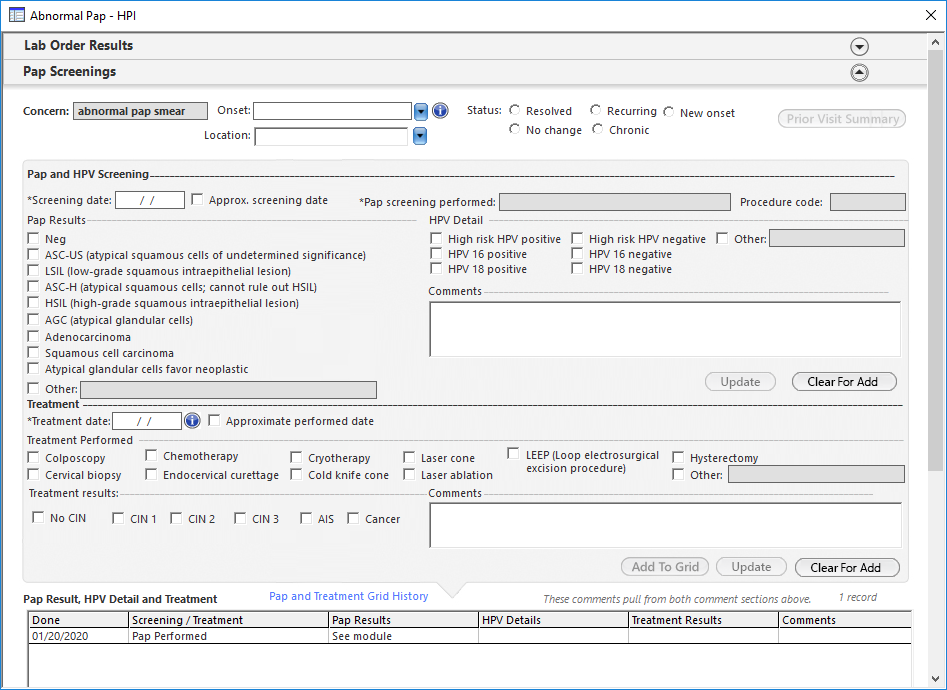Click Clear For Add in Pap screening section
This screenshot has width=947, height=690.
[x=844, y=381]
